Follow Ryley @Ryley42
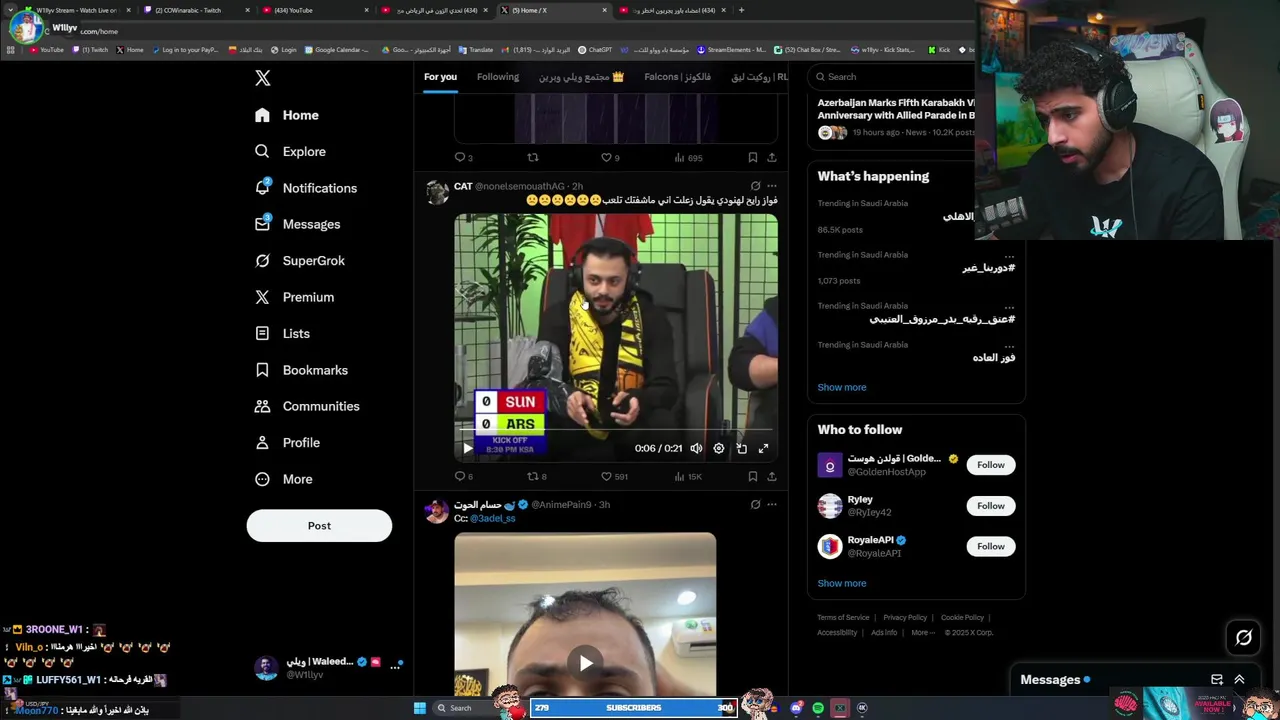 pos(991,506)
